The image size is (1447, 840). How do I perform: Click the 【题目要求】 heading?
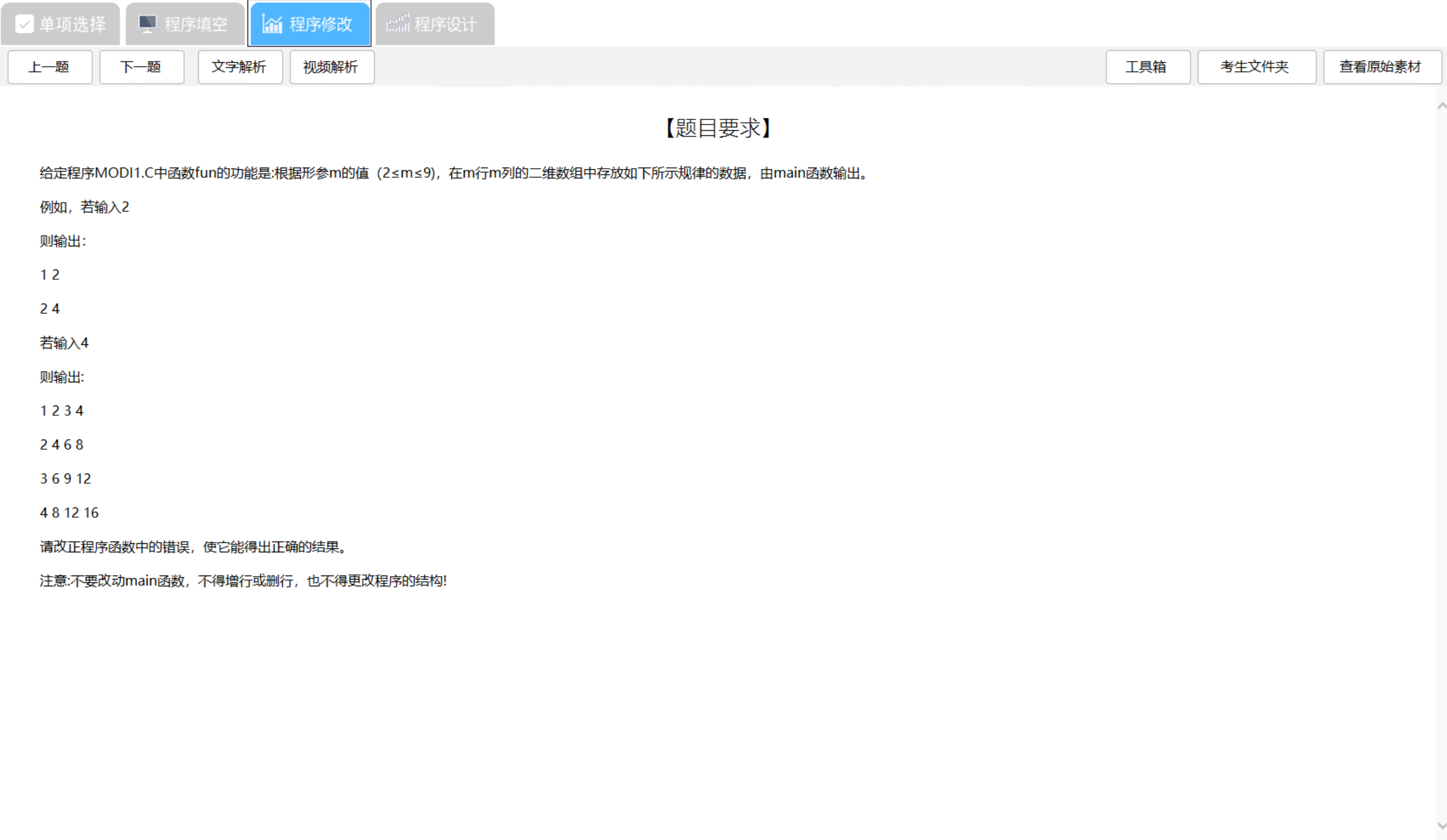coord(718,127)
